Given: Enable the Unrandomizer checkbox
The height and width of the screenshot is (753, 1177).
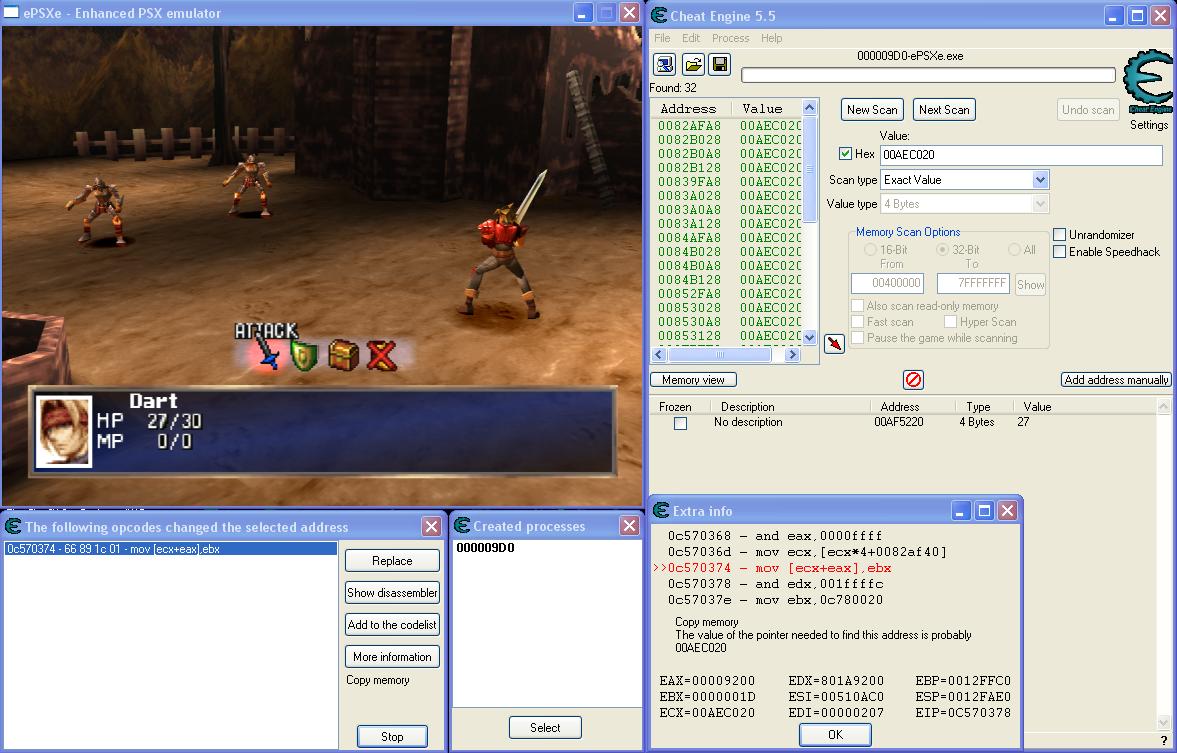Looking at the screenshot, I should click(x=1059, y=234).
